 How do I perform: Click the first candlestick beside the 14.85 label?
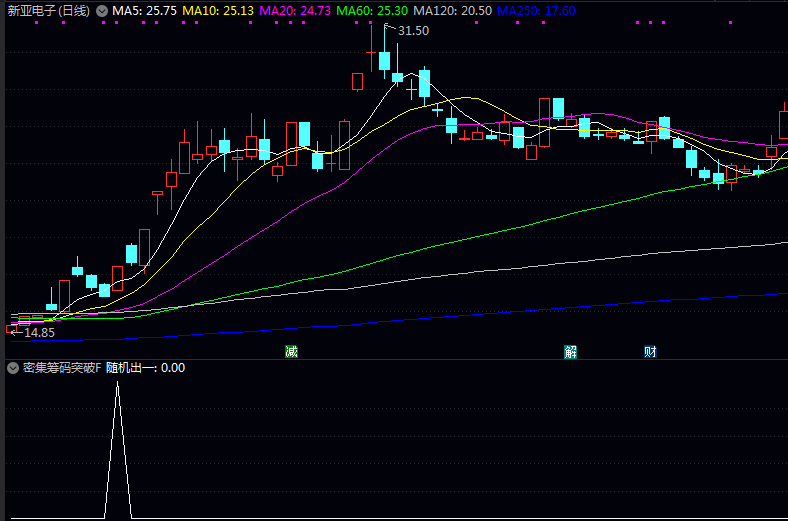point(12,327)
